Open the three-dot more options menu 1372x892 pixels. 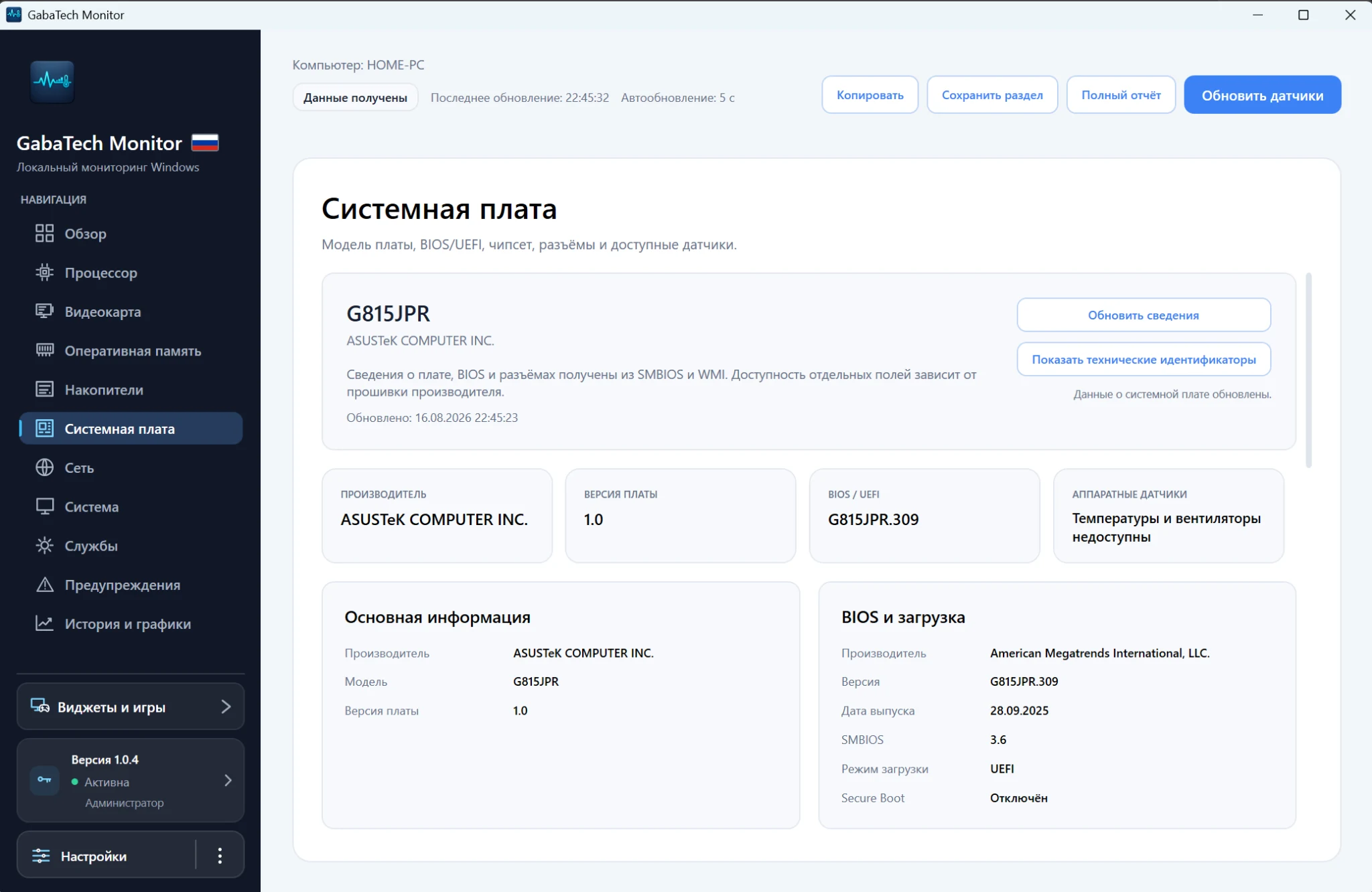tap(220, 856)
